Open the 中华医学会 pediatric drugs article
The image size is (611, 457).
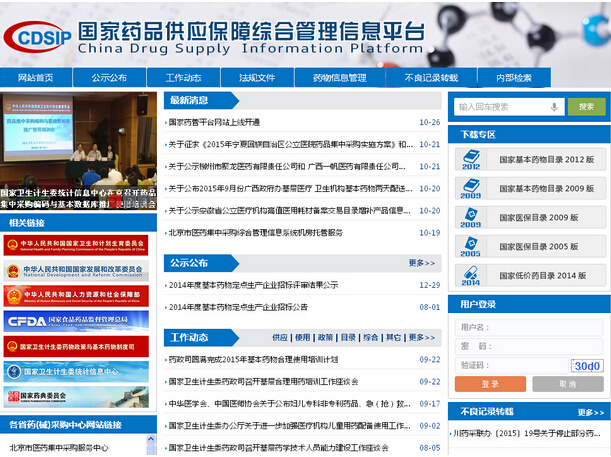tap(290, 404)
